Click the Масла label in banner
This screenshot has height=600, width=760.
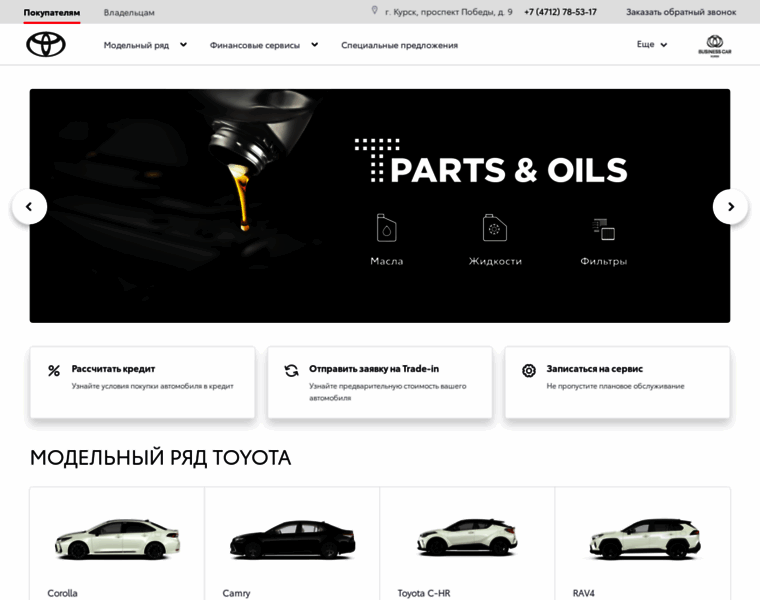coord(386,261)
